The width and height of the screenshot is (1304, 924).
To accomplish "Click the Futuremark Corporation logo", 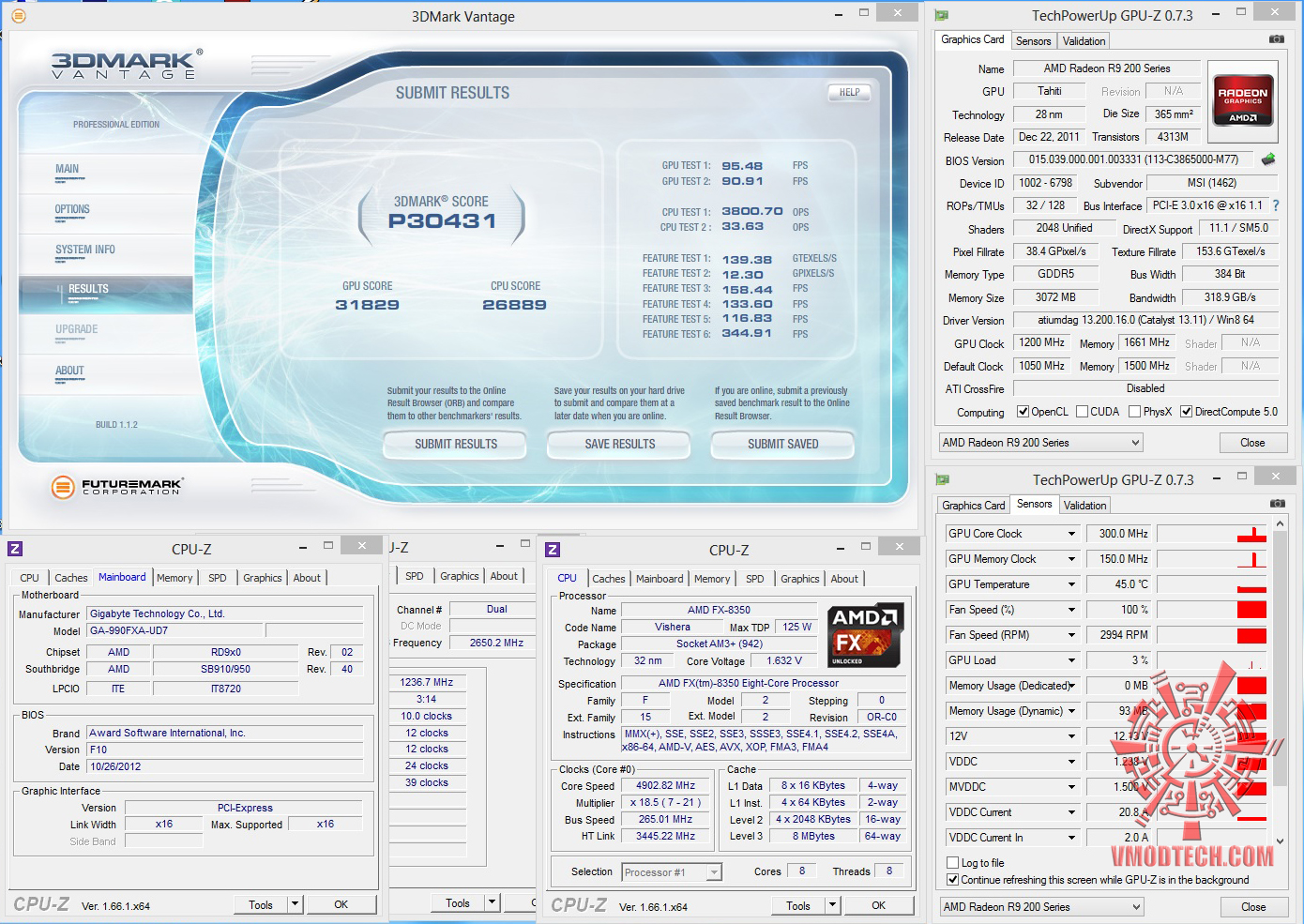I will (117, 487).
